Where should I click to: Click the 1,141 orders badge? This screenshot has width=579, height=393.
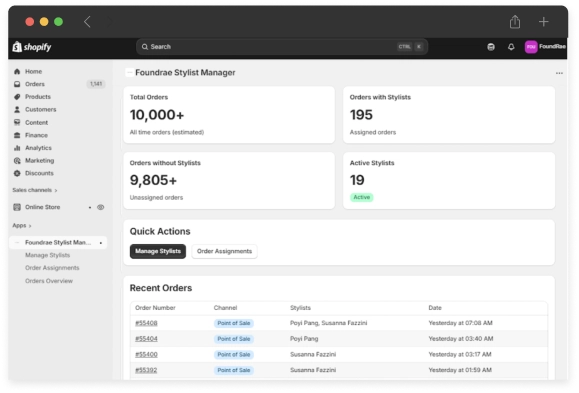(96, 84)
